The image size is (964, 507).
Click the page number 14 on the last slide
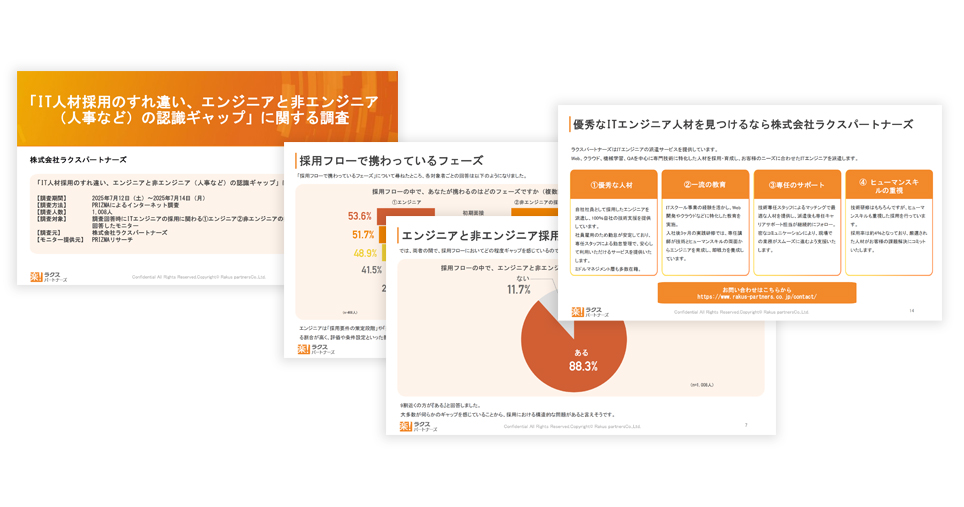[912, 311]
